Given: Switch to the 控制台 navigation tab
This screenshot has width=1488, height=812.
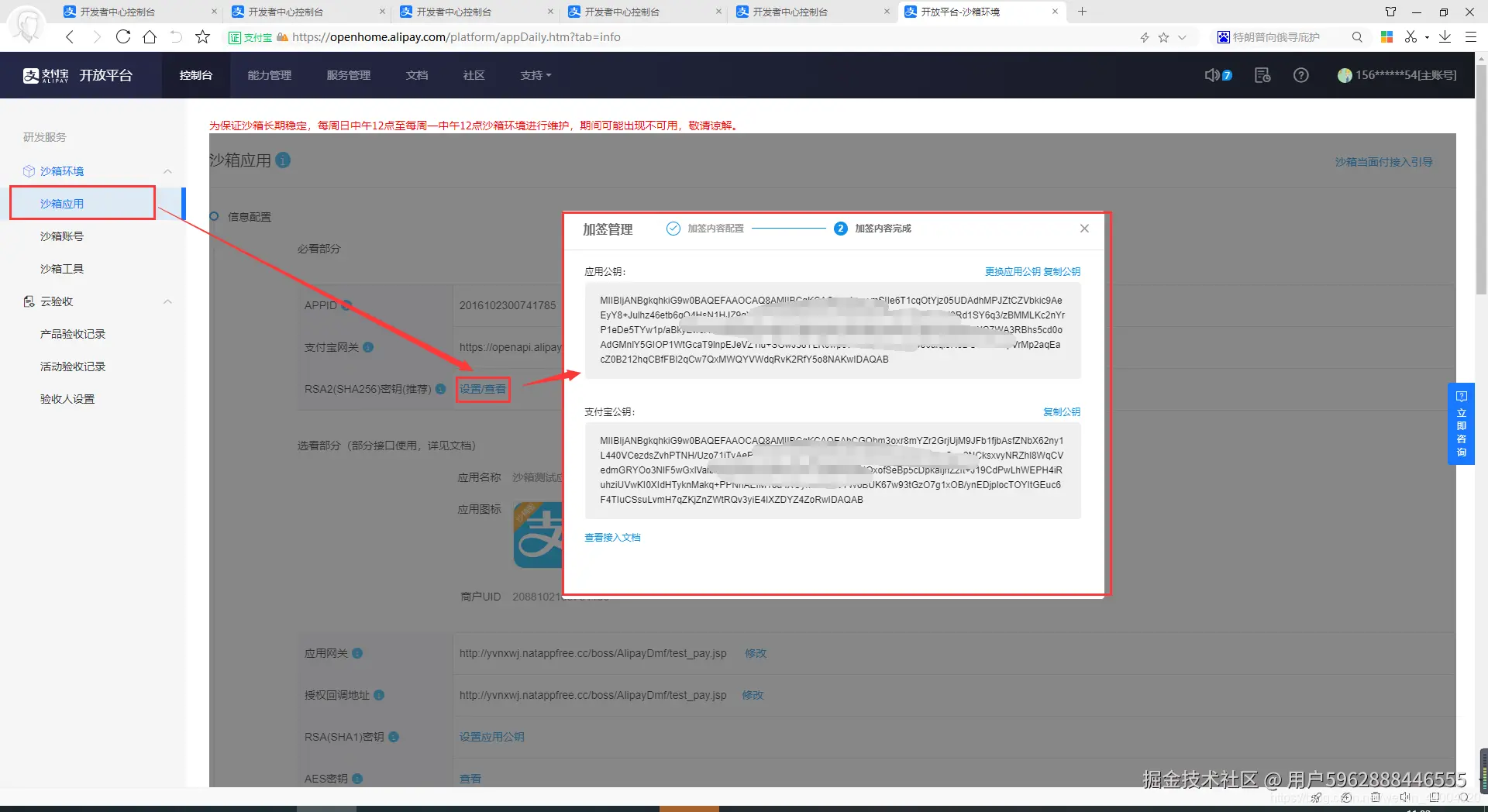Looking at the screenshot, I should (195, 75).
